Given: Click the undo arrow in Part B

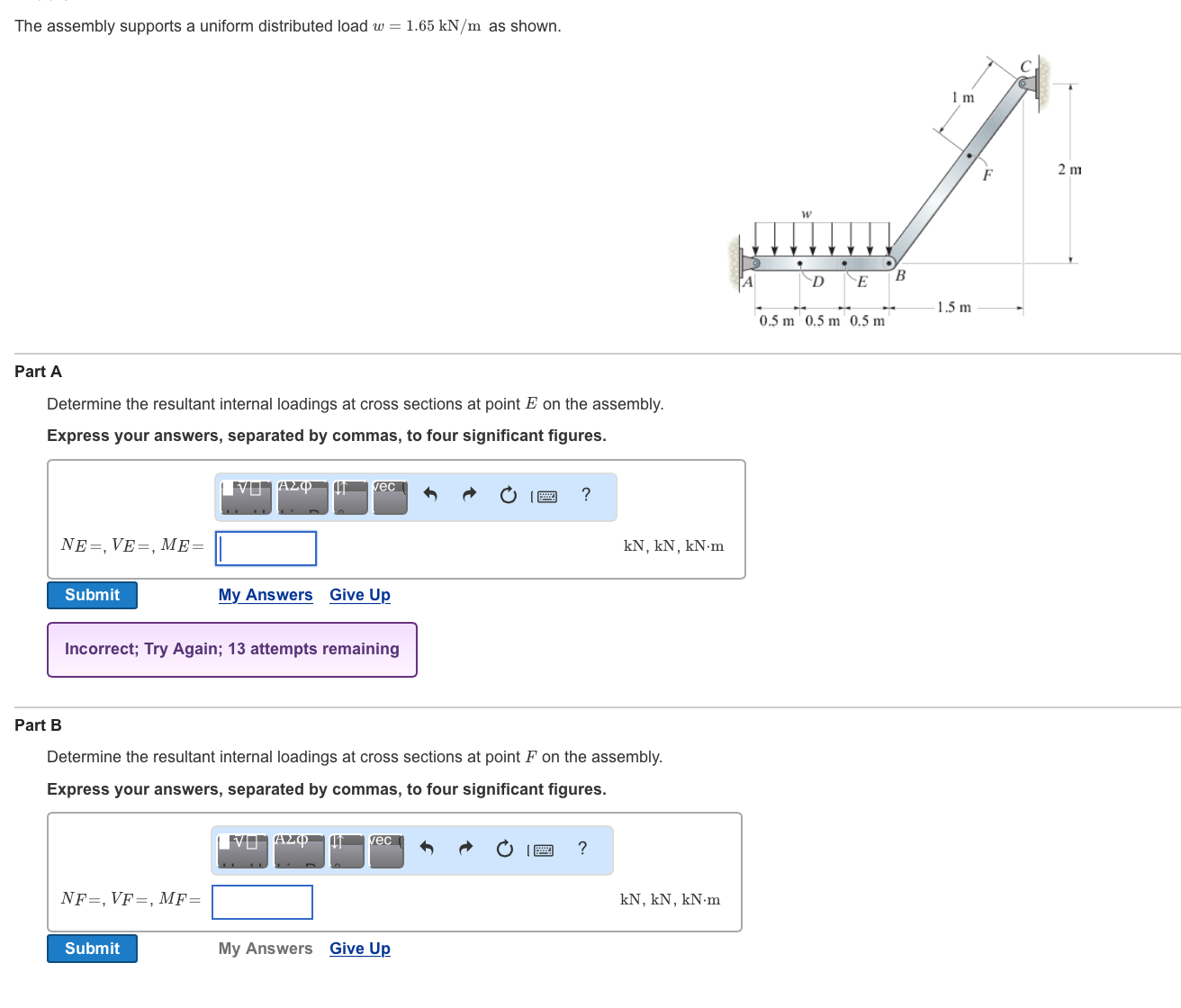Looking at the screenshot, I should coord(427,849).
